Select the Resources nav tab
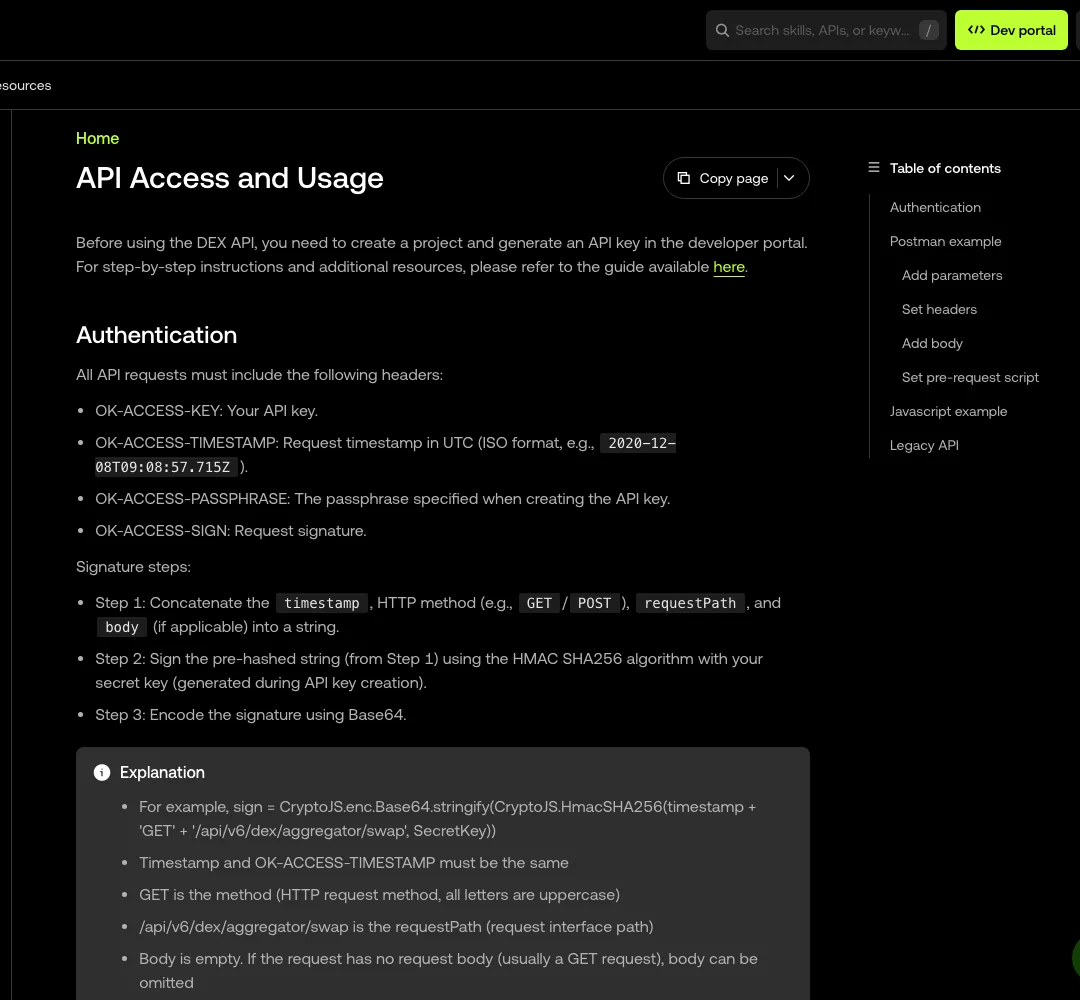Image resolution: width=1080 pixels, height=1000 pixels. pos(25,85)
